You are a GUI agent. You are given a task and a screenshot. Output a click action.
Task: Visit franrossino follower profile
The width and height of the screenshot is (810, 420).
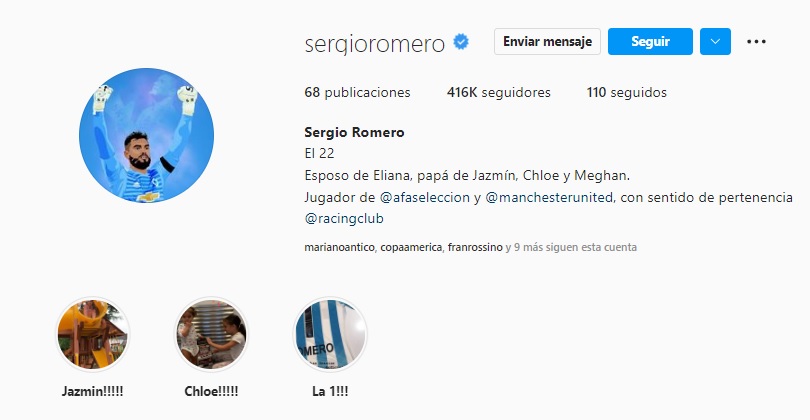click(x=475, y=247)
